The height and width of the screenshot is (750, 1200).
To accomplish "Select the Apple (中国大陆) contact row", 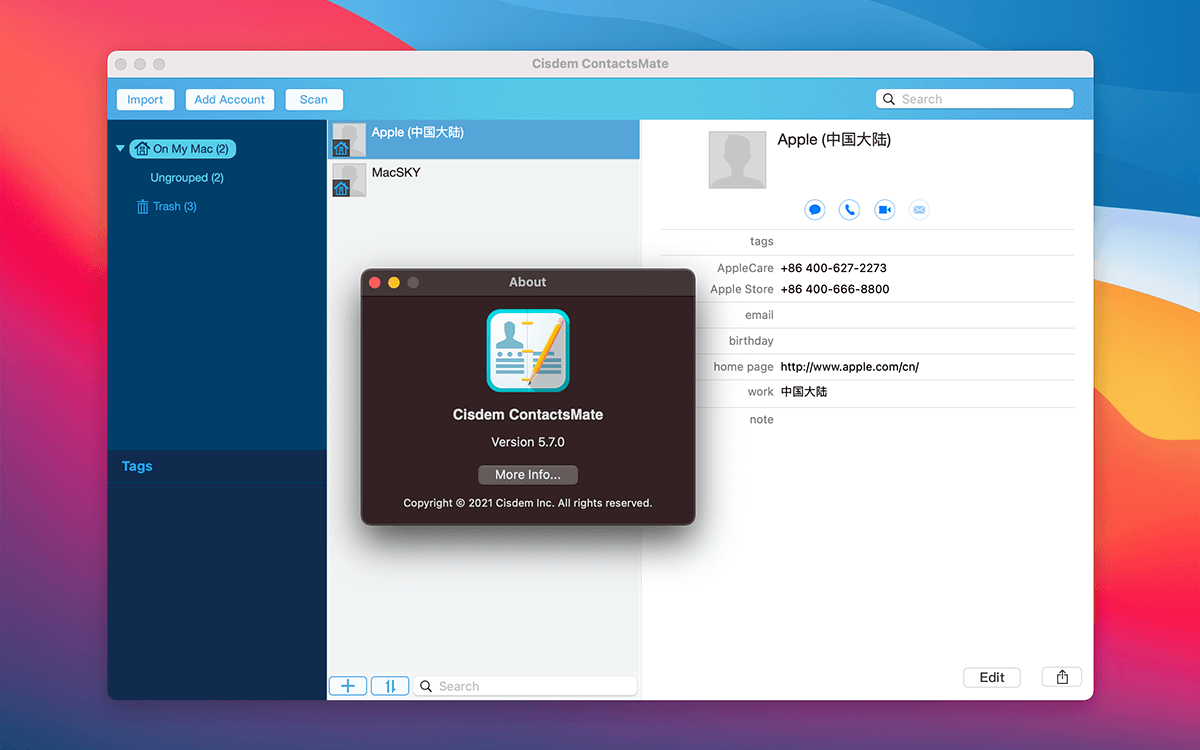I will pos(483,140).
